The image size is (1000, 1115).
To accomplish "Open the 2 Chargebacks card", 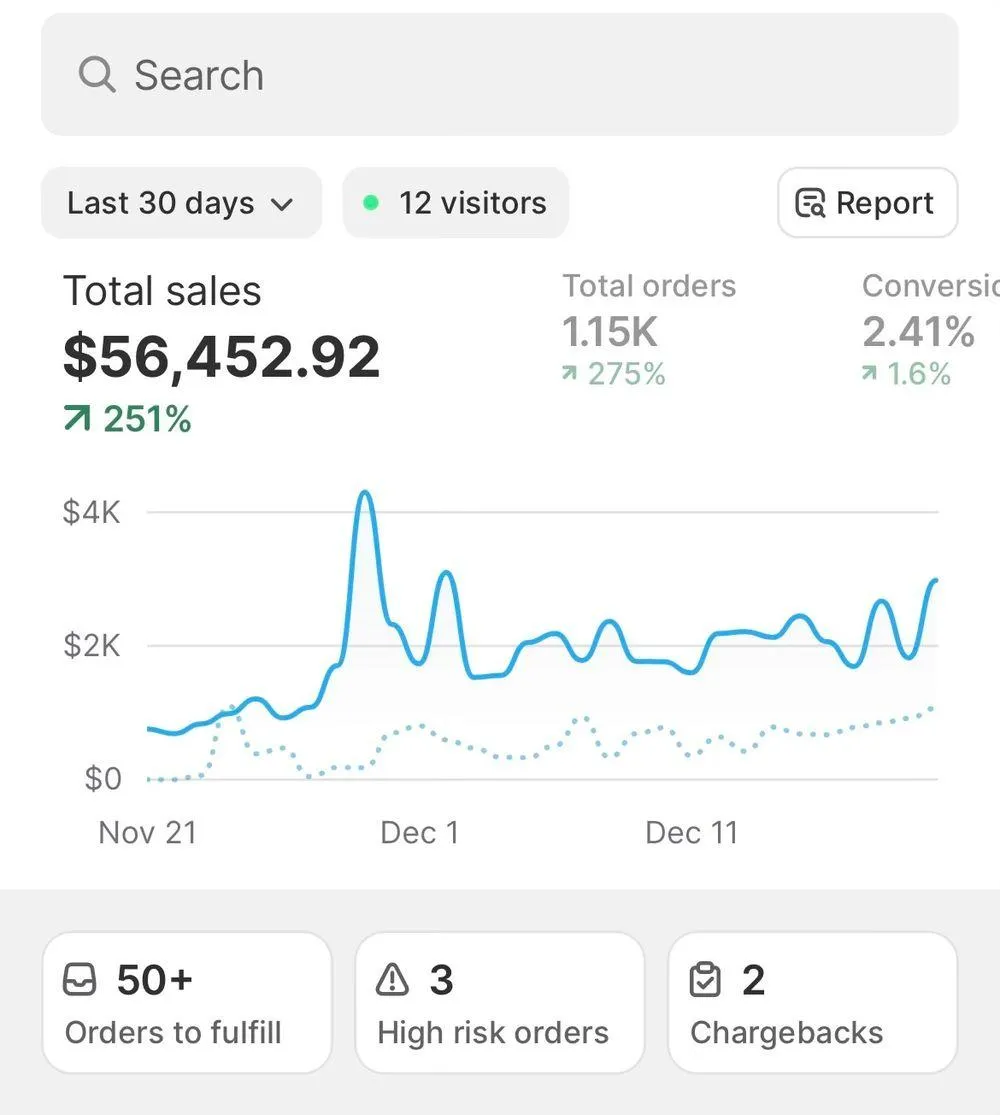I will click(x=812, y=1003).
